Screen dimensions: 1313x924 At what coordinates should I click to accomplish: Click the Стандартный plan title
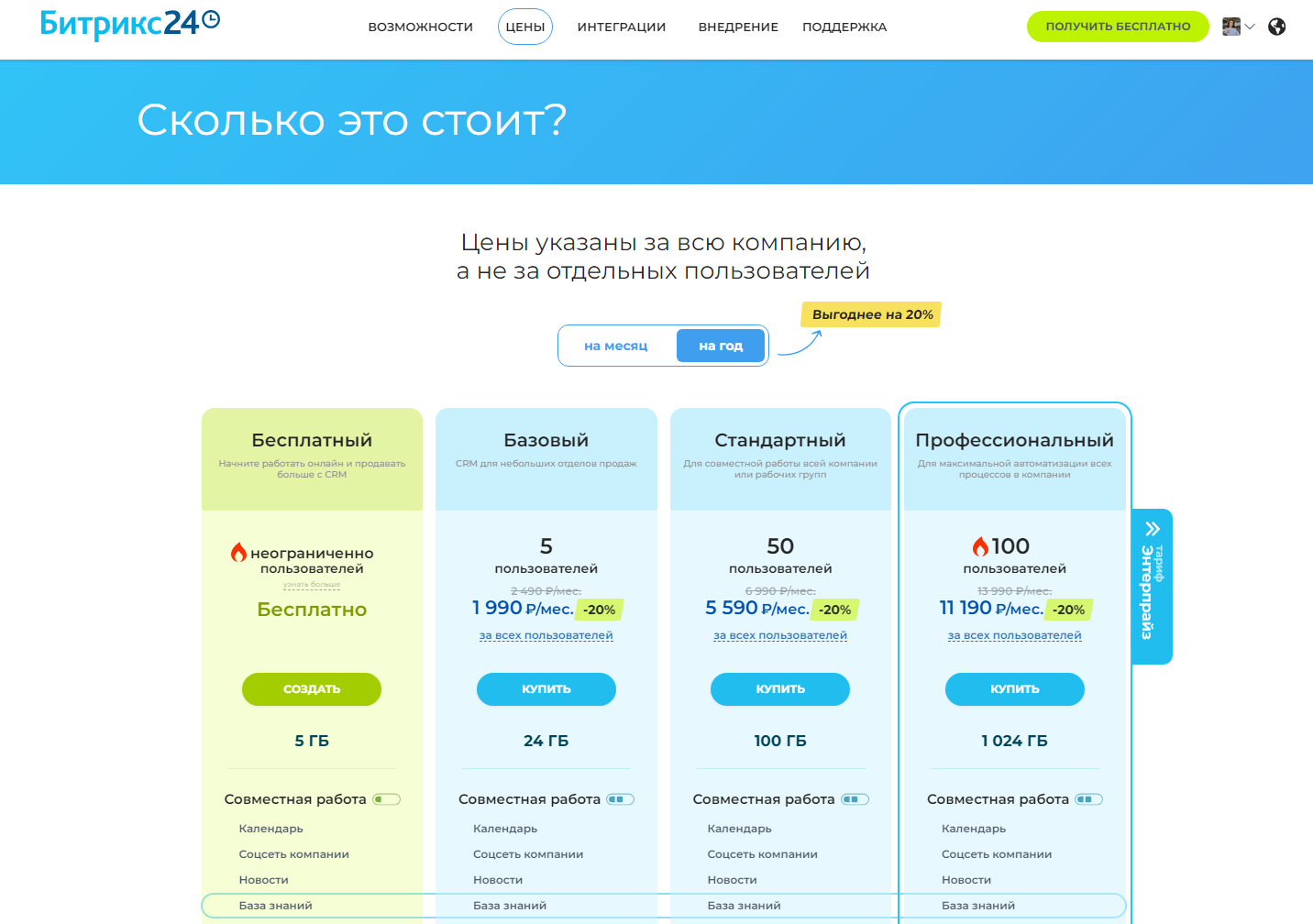point(780,440)
